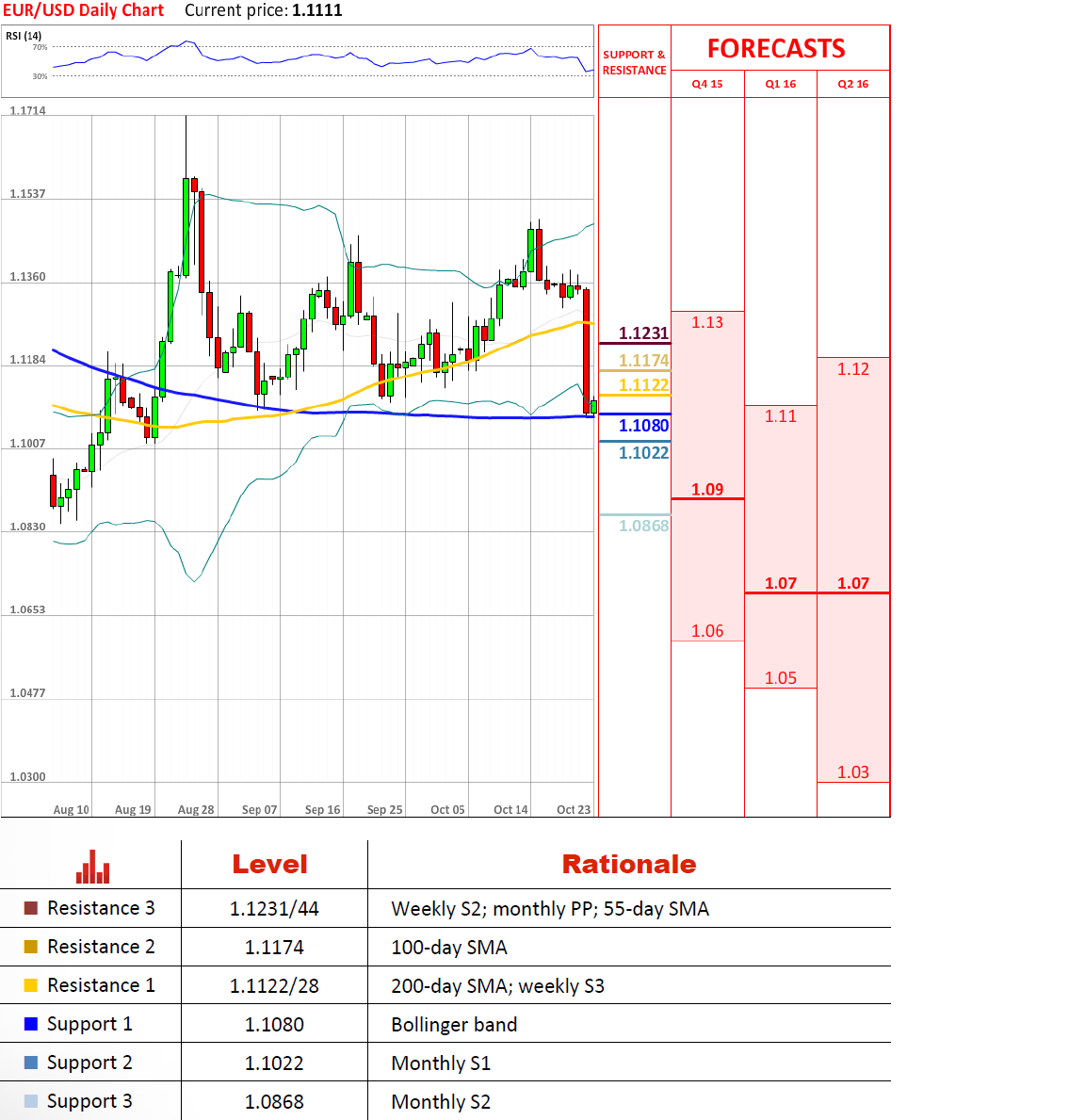Click the Q2 16 median forecast 1.07

(x=853, y=583)
